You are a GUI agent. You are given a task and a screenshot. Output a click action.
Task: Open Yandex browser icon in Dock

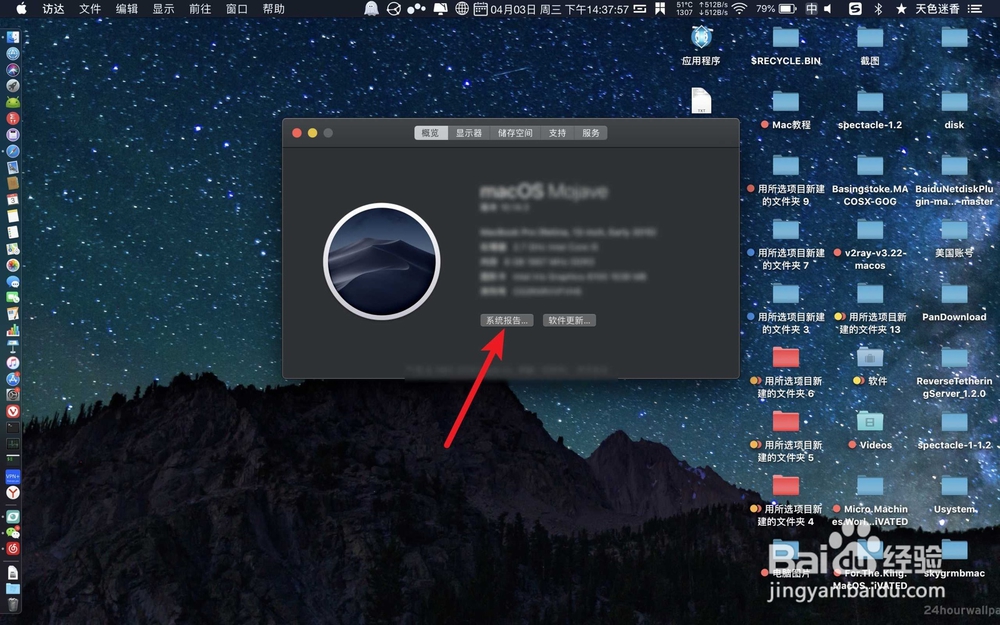(x=13, y=492)
